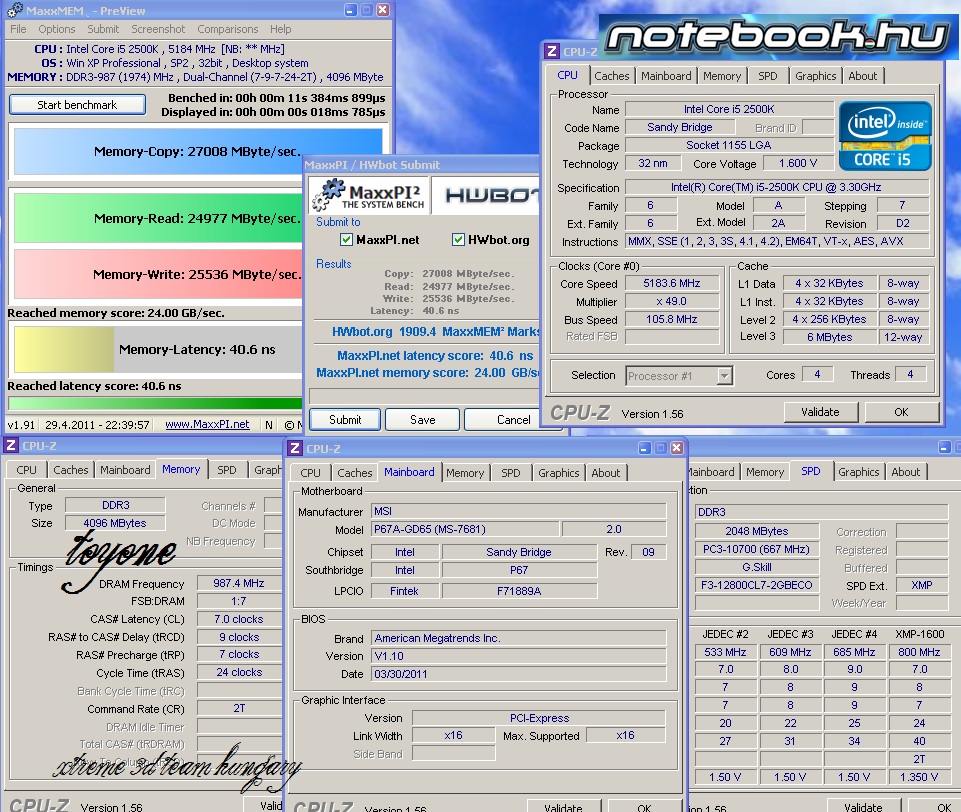The width and height of the screenshot is (961, 812).
Task: Click the Core Speed 5183.6 MHz field
Action: pyautogui.click(x=672, y=283)
